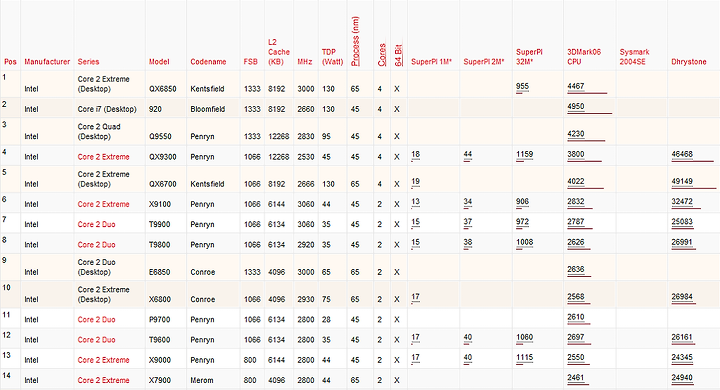This screenshot has width=720, height=390.
Task: Select series cell Core 2 Quad (Desktop)
Action: point(99,131)
